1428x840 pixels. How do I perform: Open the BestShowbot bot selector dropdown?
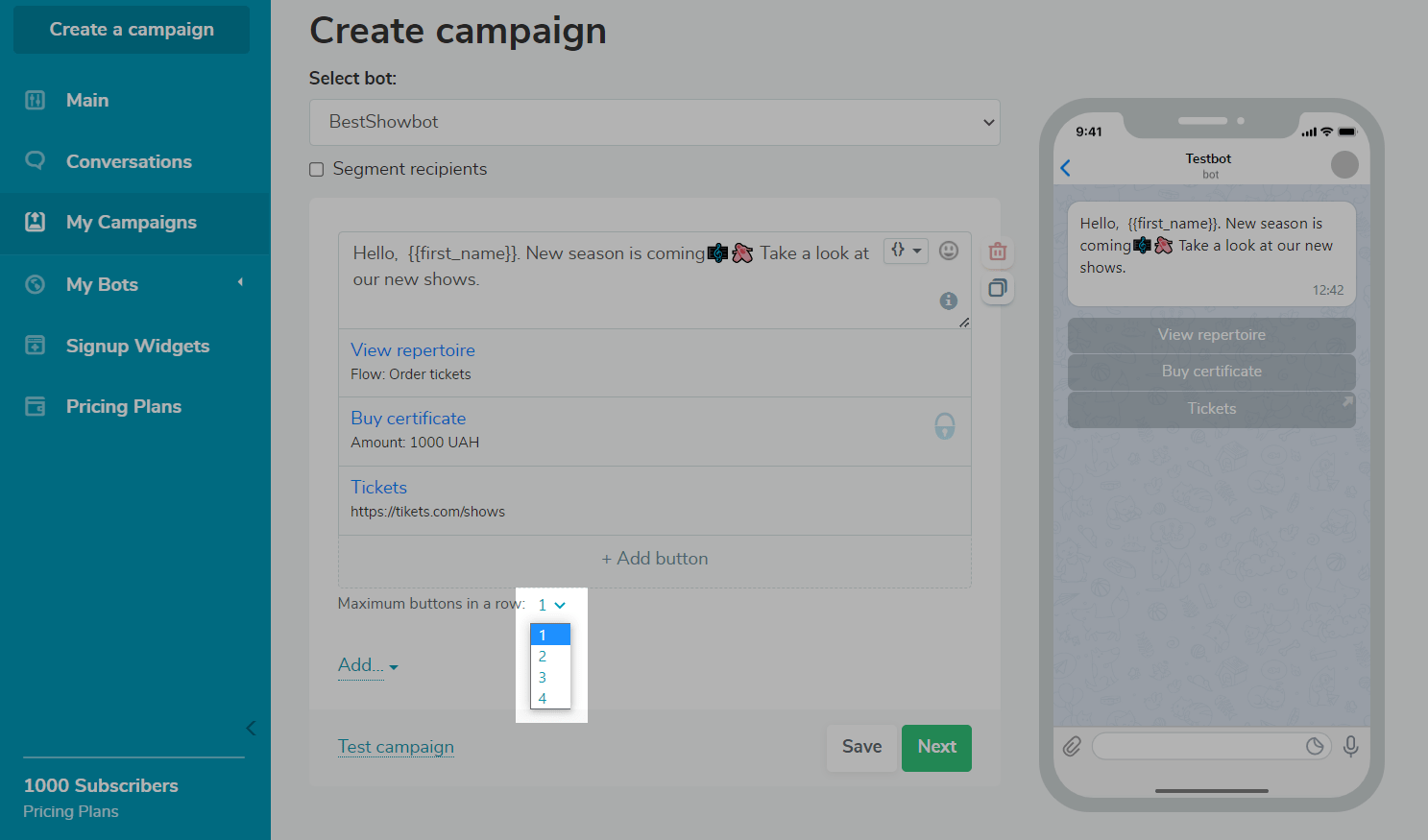point(654,123)
